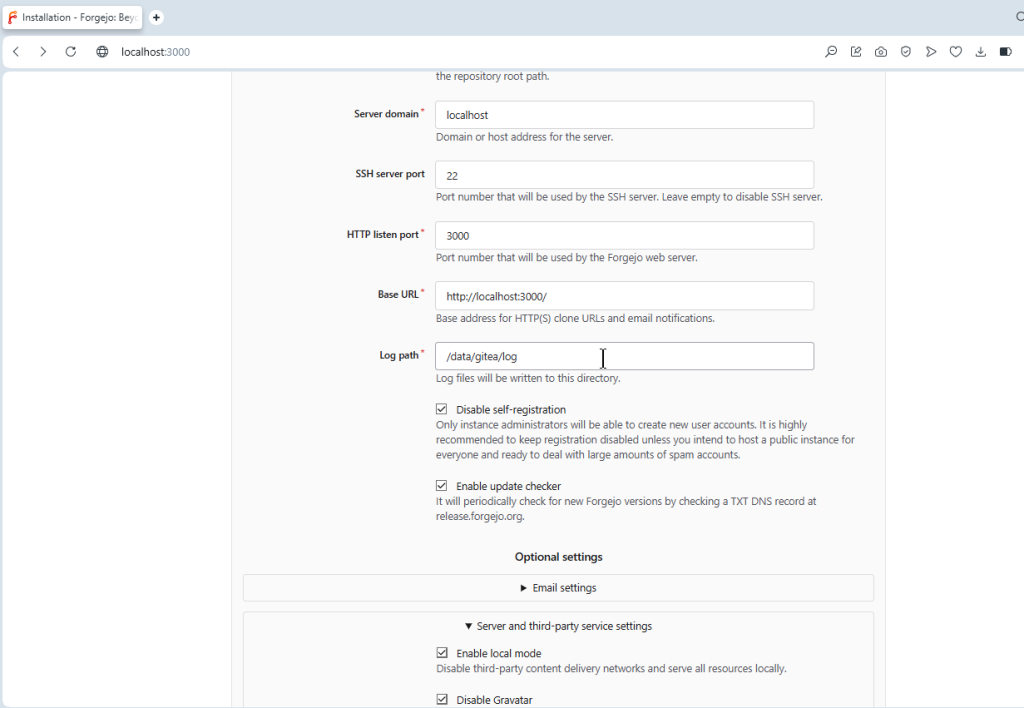
Task: Click the paper-plane send icon
Action: point(931,52)
